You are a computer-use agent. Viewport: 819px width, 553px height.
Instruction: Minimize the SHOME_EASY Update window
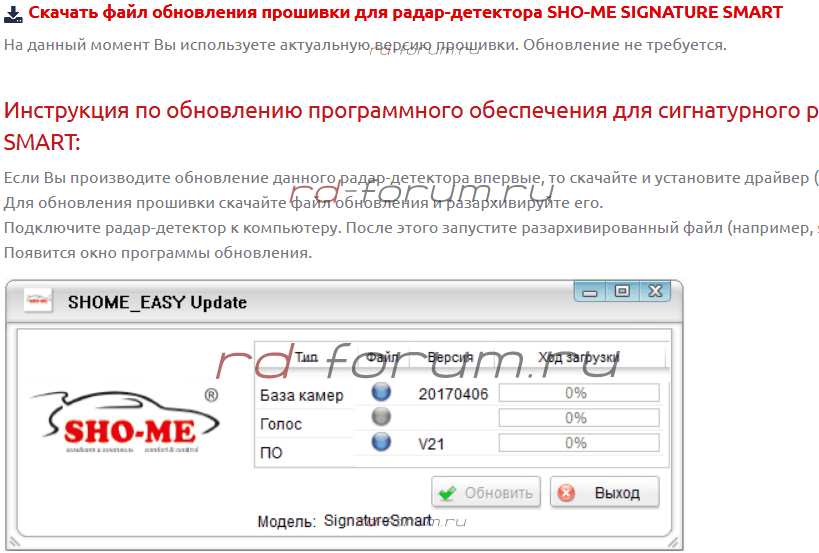(x=590, y=291)
